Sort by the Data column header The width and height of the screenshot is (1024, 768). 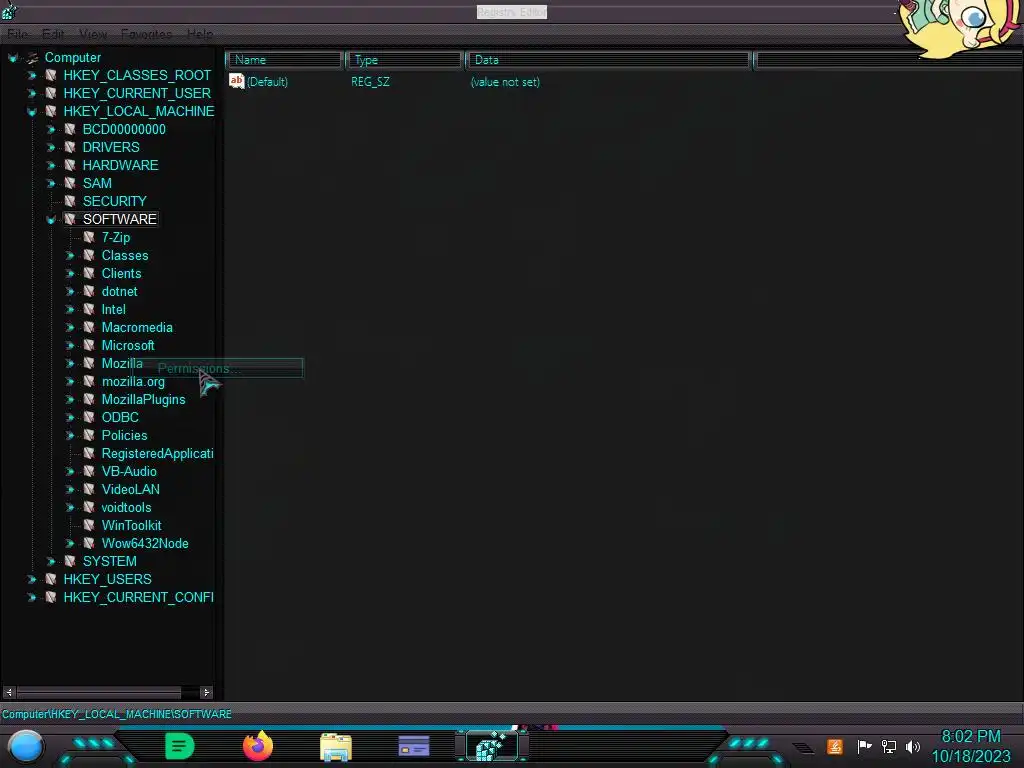coord(608,60)
